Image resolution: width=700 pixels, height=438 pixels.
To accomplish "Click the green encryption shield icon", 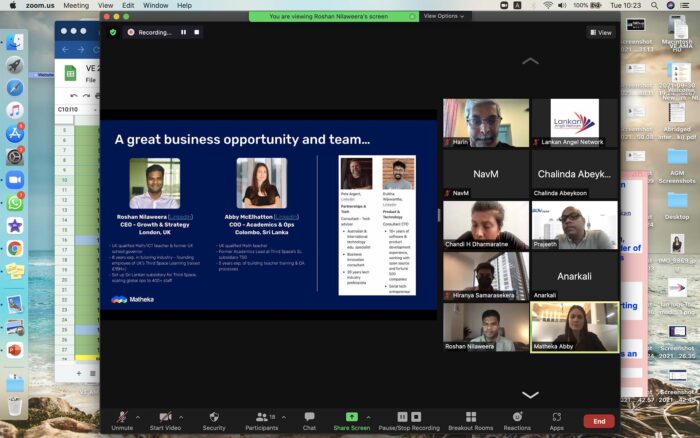I will tap(113, 32).
